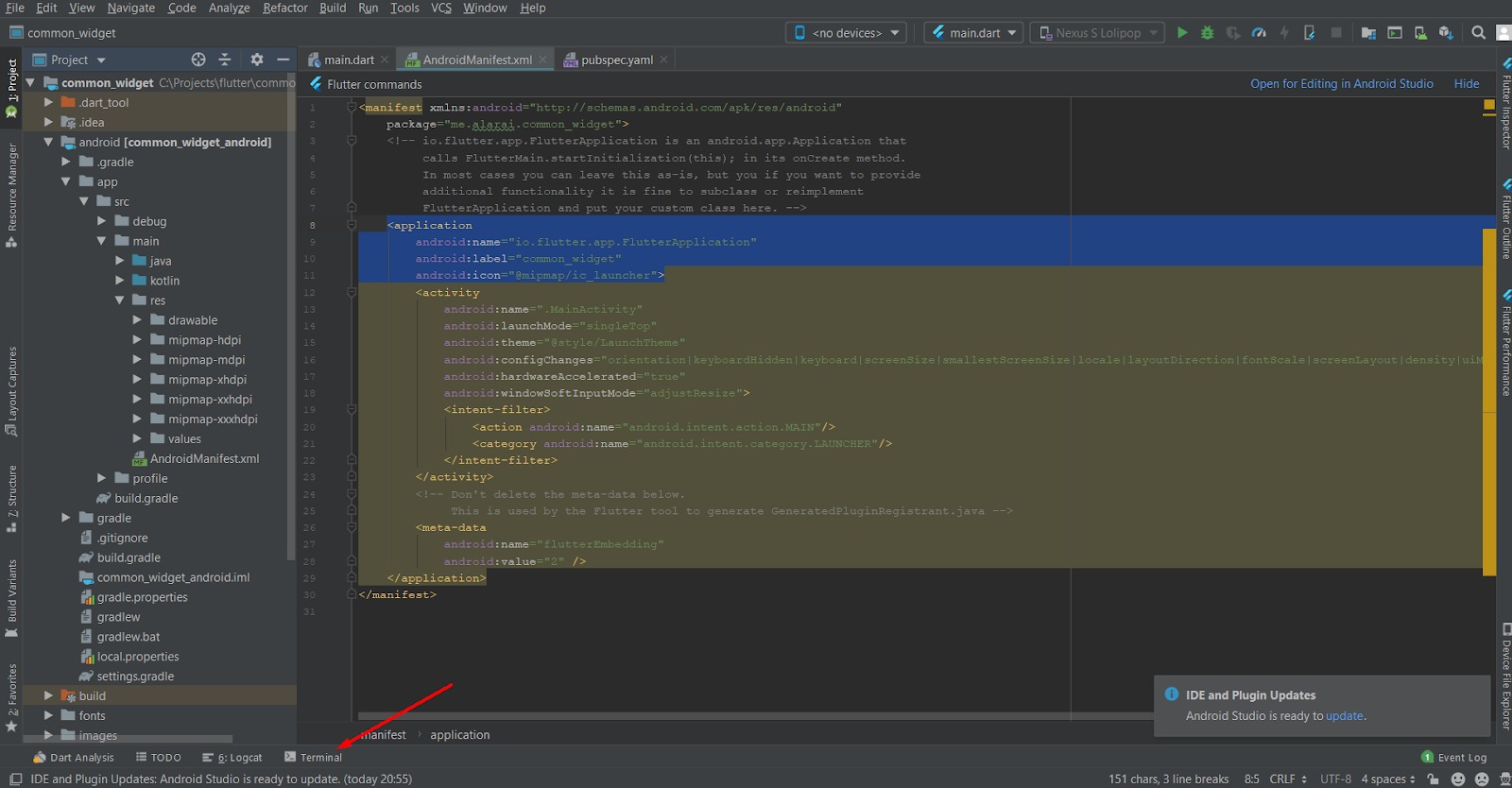Click Open for Editing in Android Studio
Screen dimensions: 1512x788
click(x=1341, y=84)
